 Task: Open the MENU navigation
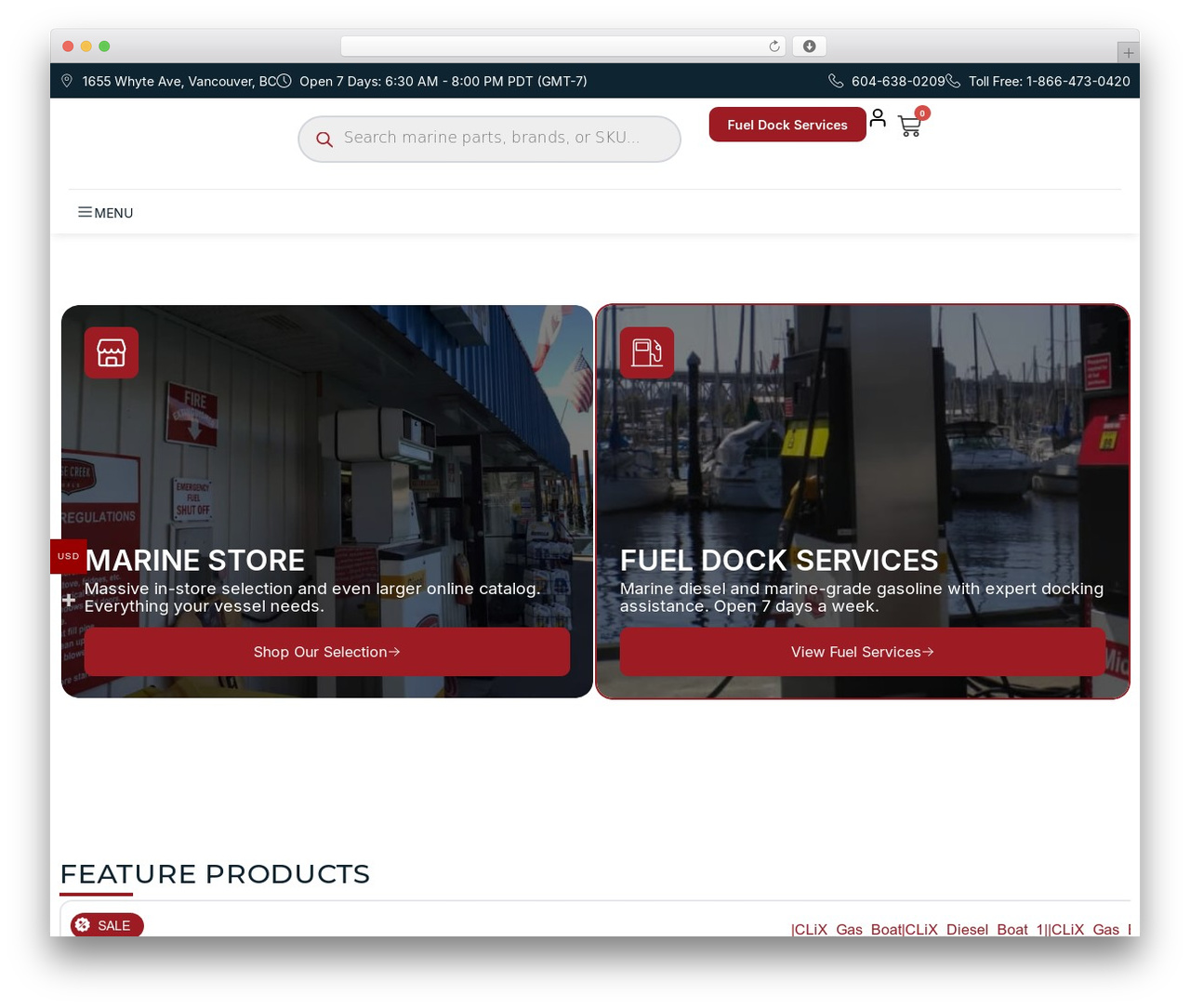(106, 213)
